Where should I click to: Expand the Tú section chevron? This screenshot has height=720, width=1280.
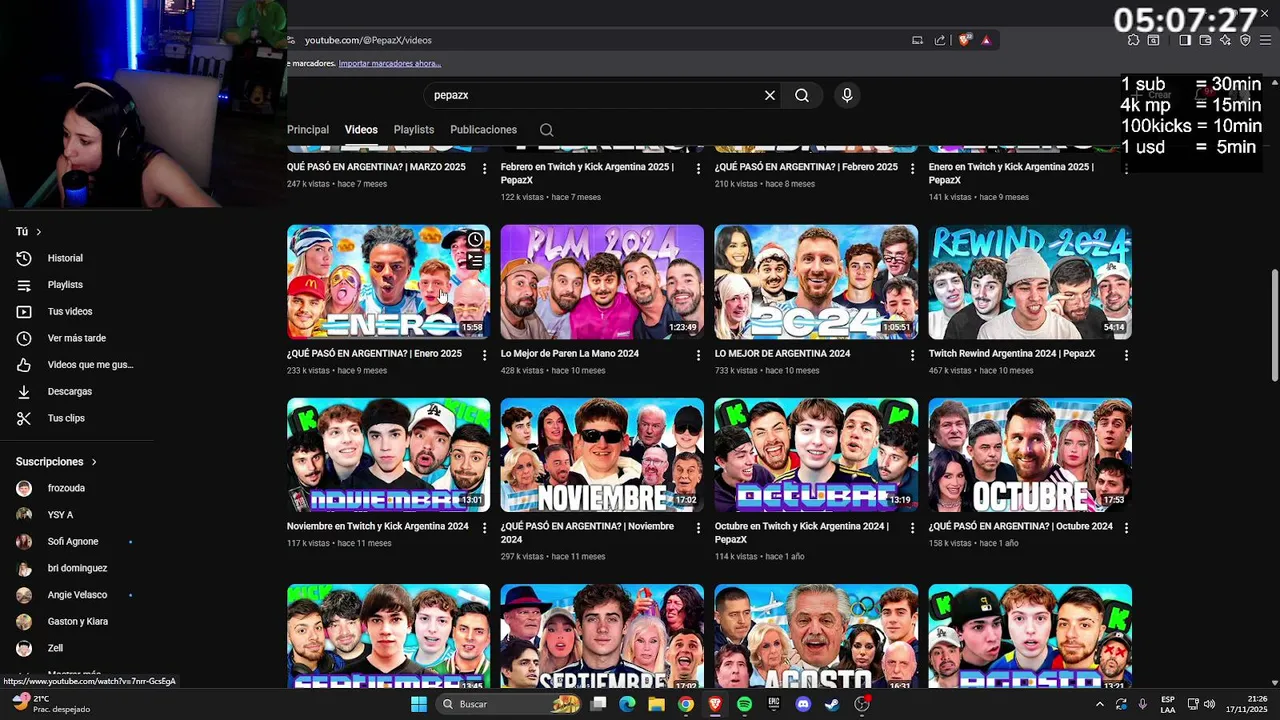[x=39, y=232]
